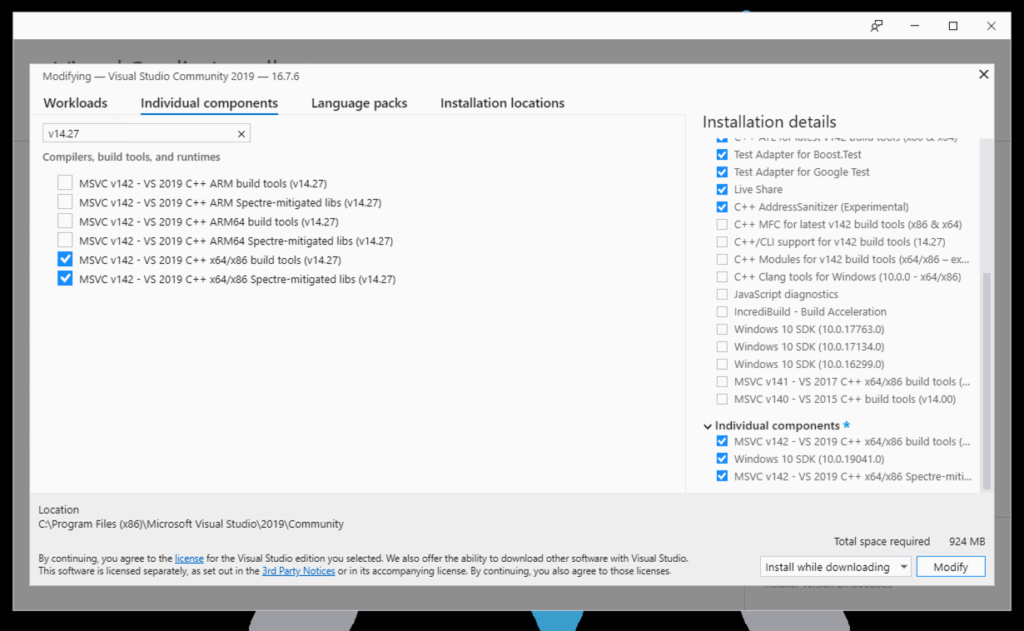Clear the v14.27 search filter
This screenshot has height=631, width=1024.
point(240,133)
